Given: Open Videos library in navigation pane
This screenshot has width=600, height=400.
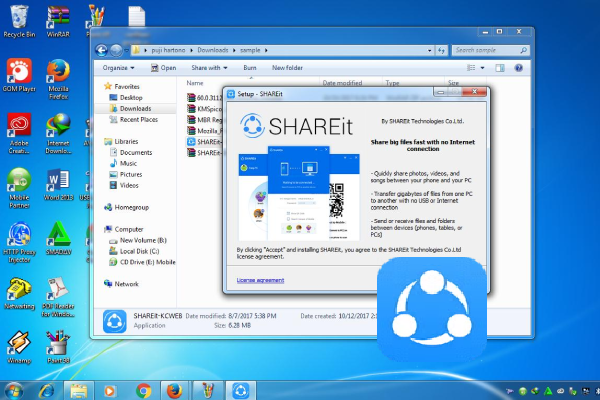Looking at the screenshot, I should click(x=124, y=185).
